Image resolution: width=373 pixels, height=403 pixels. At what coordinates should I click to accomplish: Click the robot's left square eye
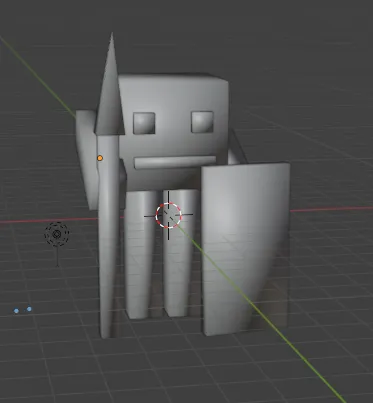[x=144, y=123]
